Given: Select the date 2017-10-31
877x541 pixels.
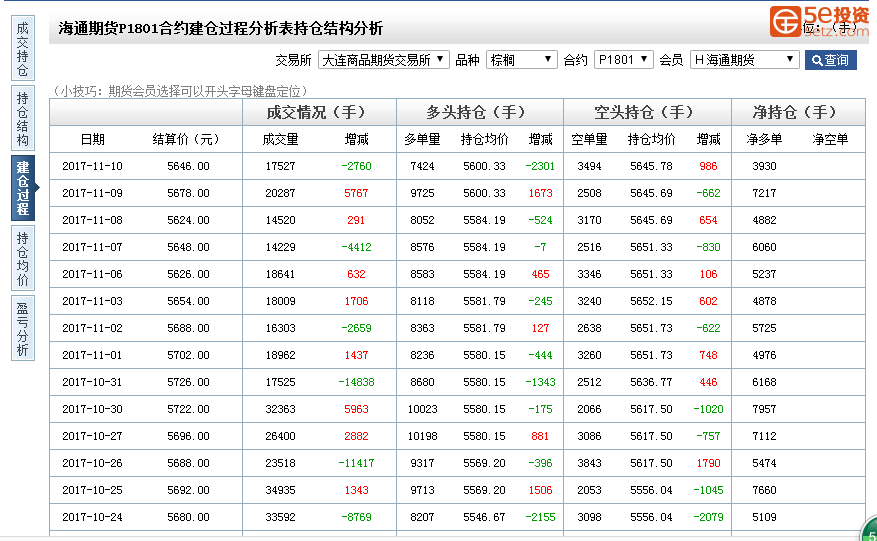Looking at the screenshot, I should [x=92, y=382].
